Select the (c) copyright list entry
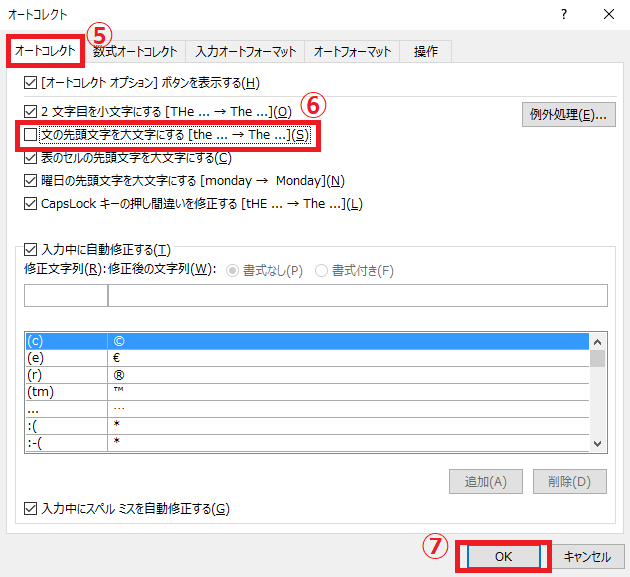630x577 pixels. pos(307,341)
